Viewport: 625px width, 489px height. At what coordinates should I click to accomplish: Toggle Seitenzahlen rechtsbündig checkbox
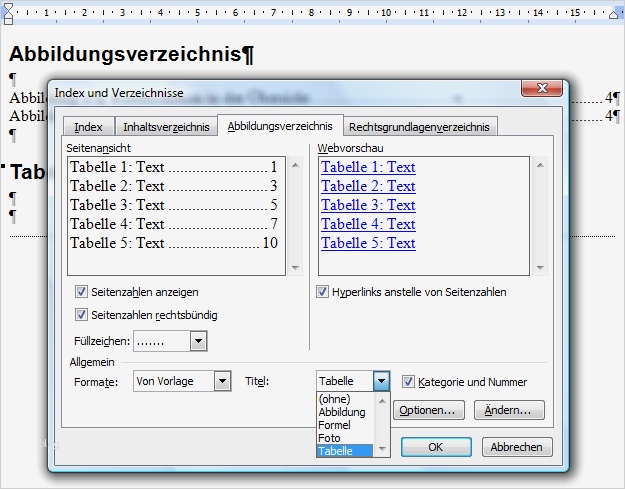coord(81,315)
